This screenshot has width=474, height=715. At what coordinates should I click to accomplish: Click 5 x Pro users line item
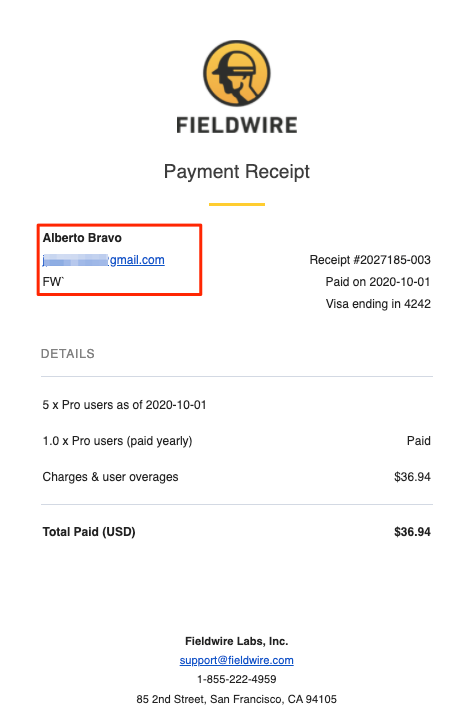(124, 405)
